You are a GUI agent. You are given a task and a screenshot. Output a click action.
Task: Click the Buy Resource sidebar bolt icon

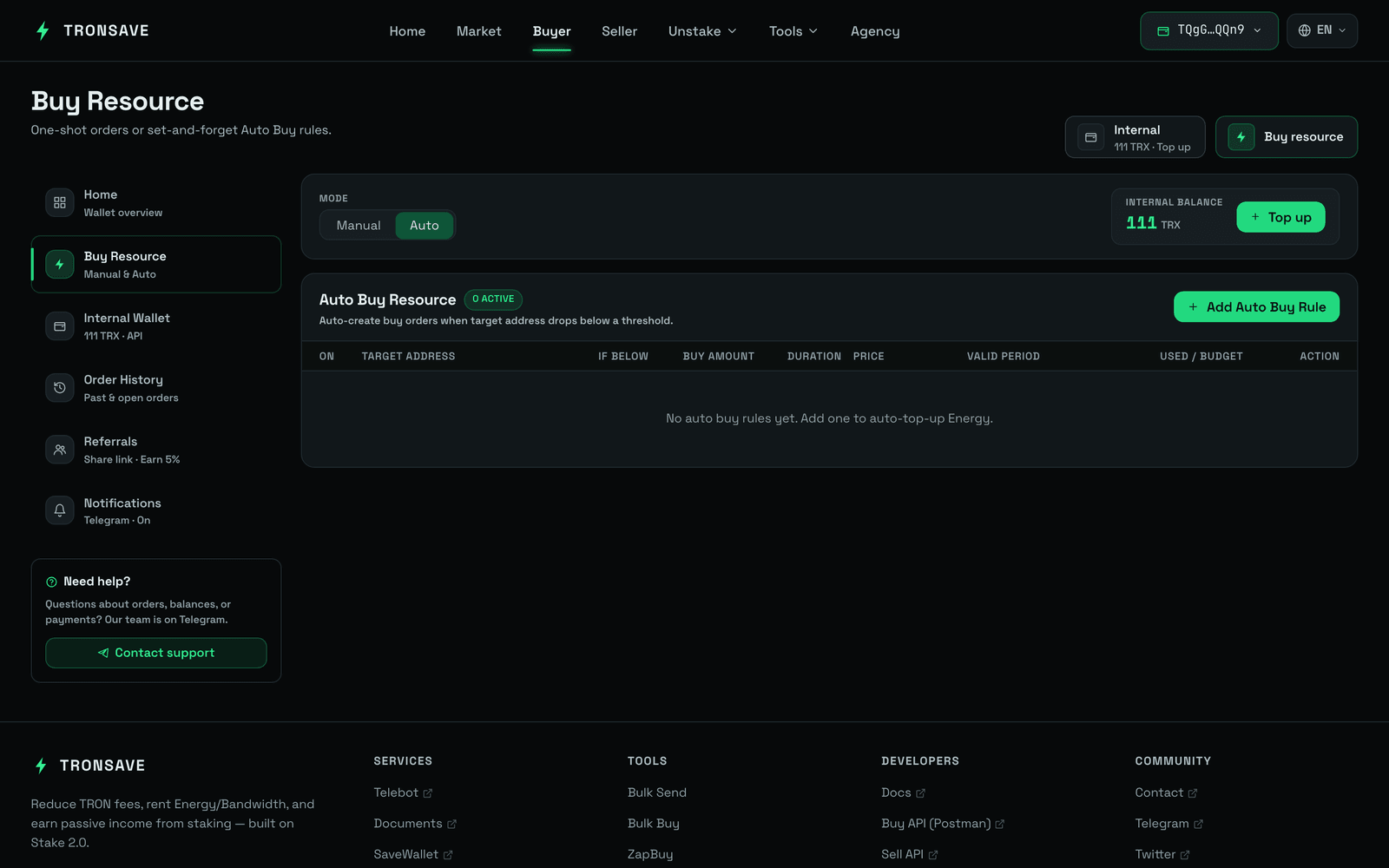(x=60, y=264)
